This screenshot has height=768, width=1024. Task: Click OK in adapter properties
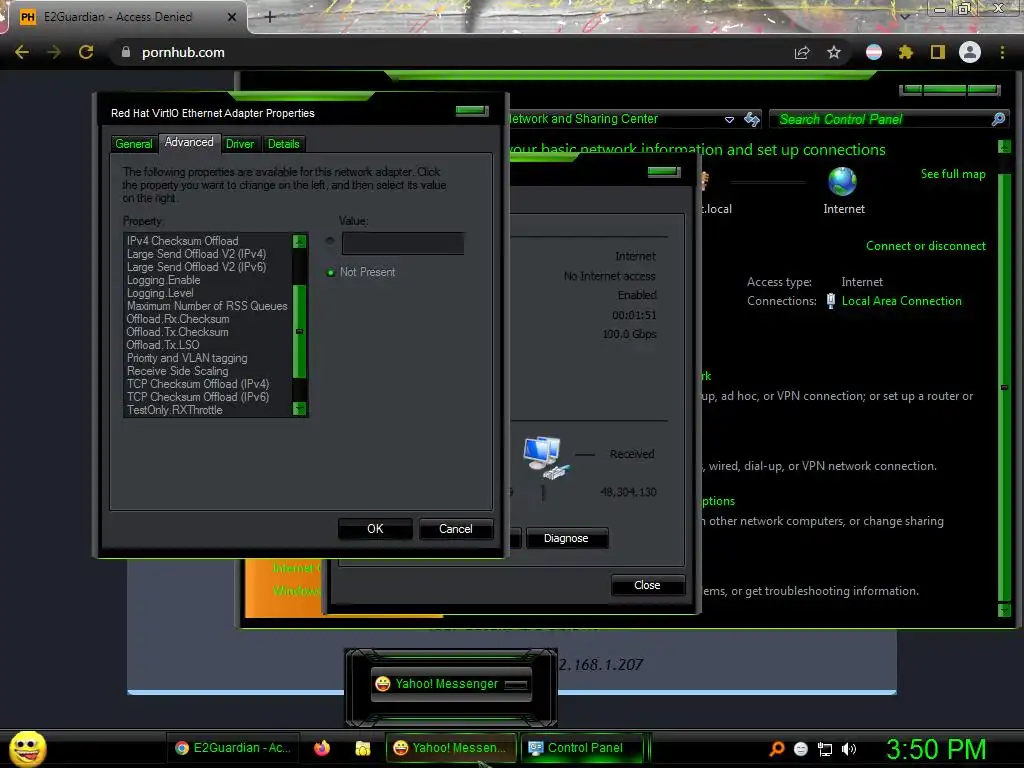point(375,529)
